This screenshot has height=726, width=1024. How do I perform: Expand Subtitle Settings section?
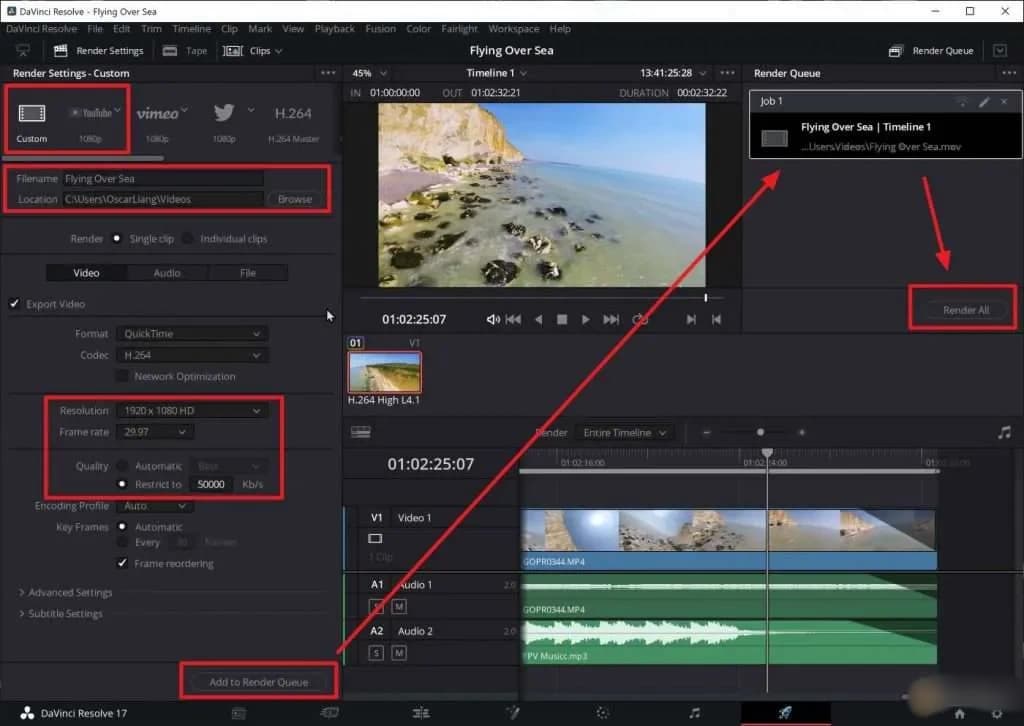click(61, 614)
